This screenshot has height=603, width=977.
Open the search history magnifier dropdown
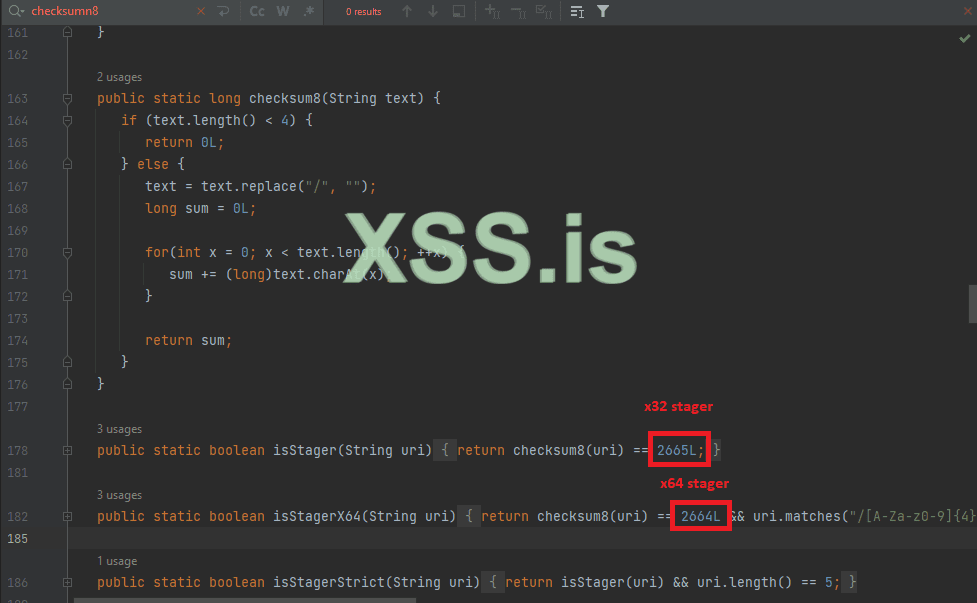(x=16, y=11)
